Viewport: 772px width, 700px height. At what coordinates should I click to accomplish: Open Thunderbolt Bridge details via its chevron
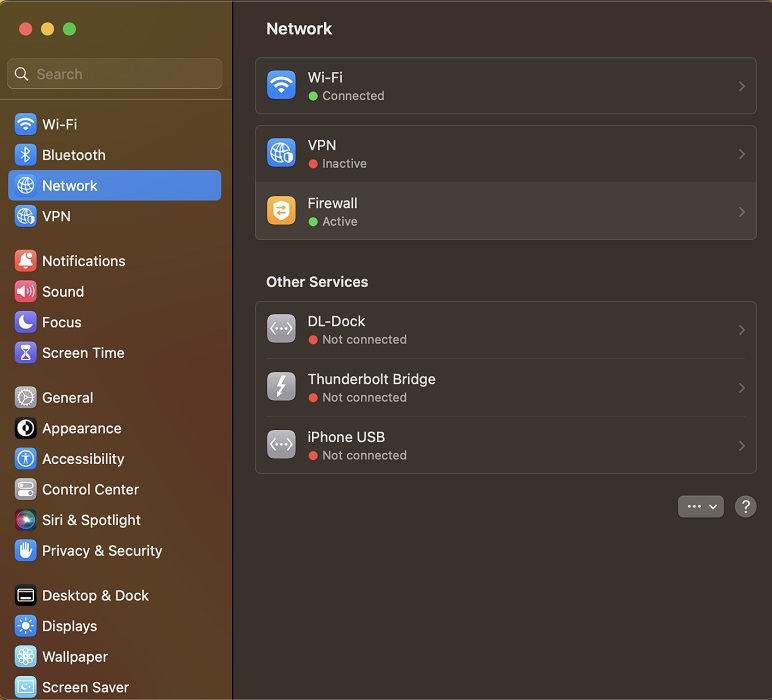pyautogui.click(x=741, y=388)
